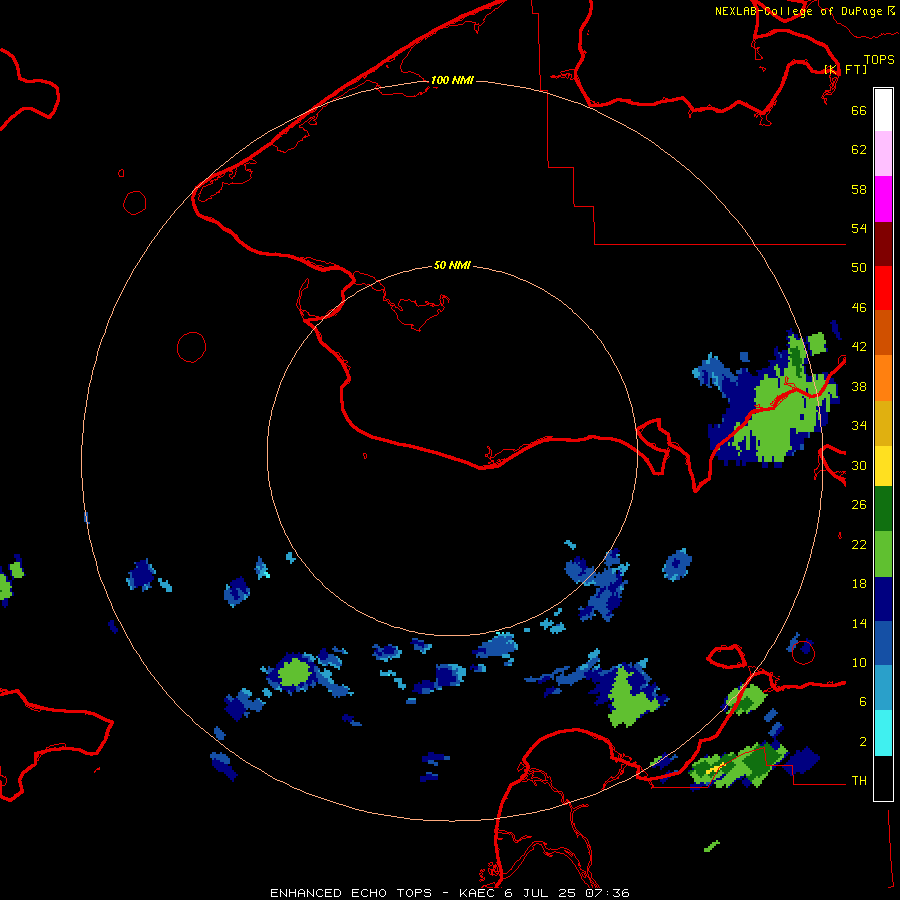This screenshot has height=900, width=900.
Task: Click the gold legend swatch
Action: [883, 423]
